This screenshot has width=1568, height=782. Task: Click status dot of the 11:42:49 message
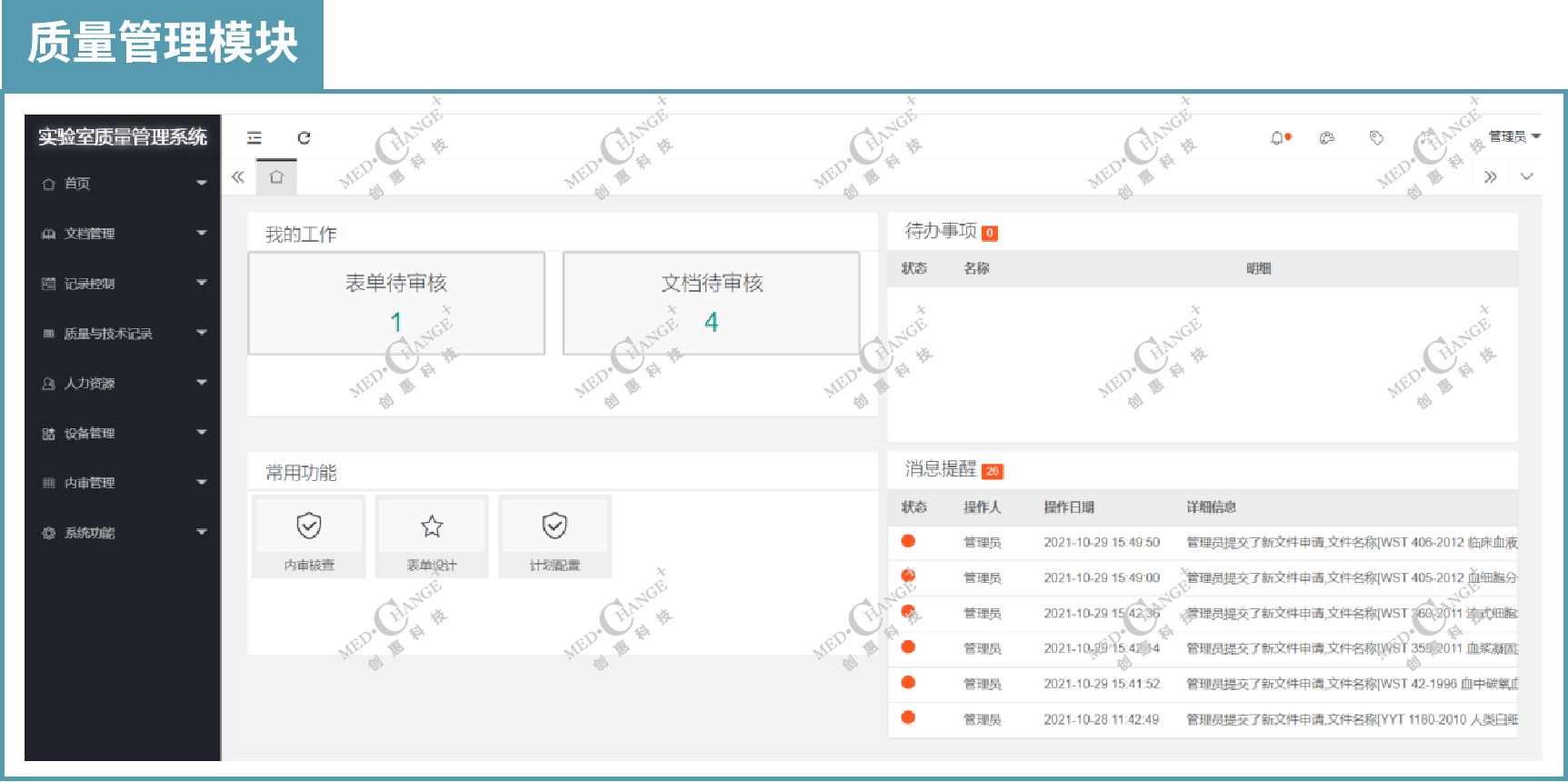908,717
